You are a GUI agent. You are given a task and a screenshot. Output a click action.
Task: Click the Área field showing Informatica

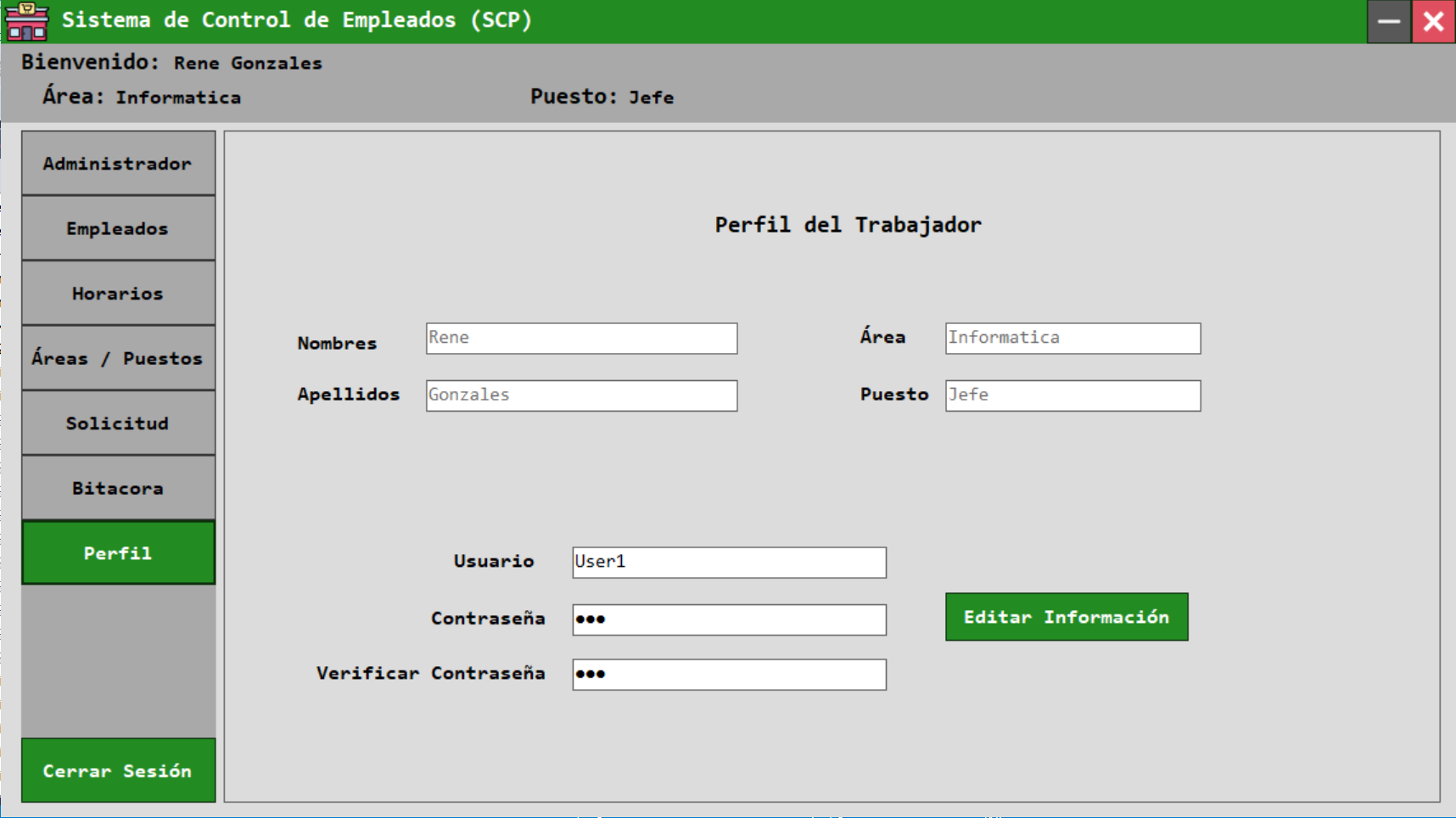click(x=1072, y=338)
